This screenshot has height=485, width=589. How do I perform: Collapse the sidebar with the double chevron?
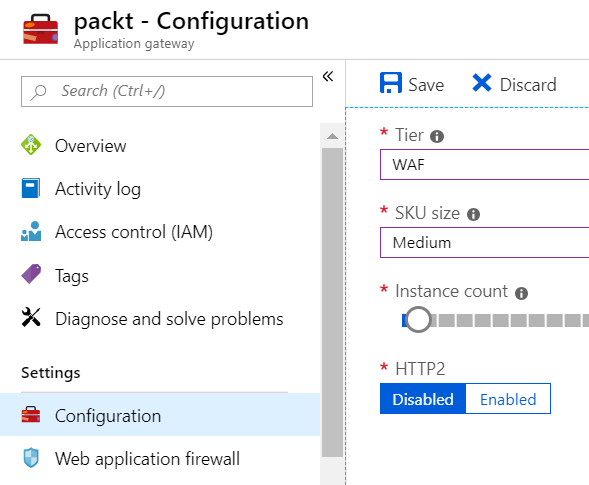[328, 77]
